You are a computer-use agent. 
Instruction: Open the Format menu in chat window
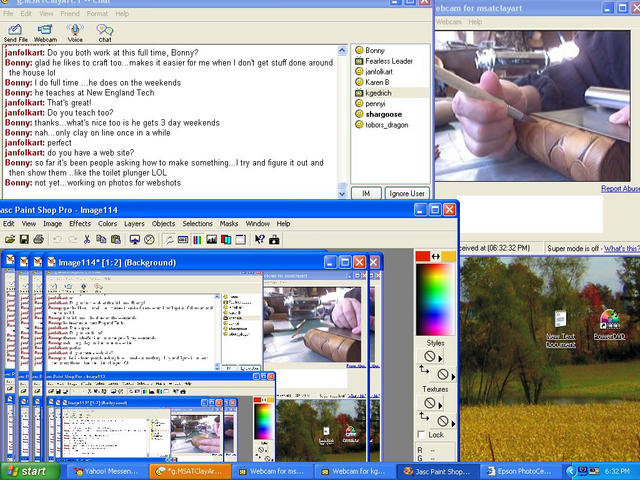[x=97, y=13]
